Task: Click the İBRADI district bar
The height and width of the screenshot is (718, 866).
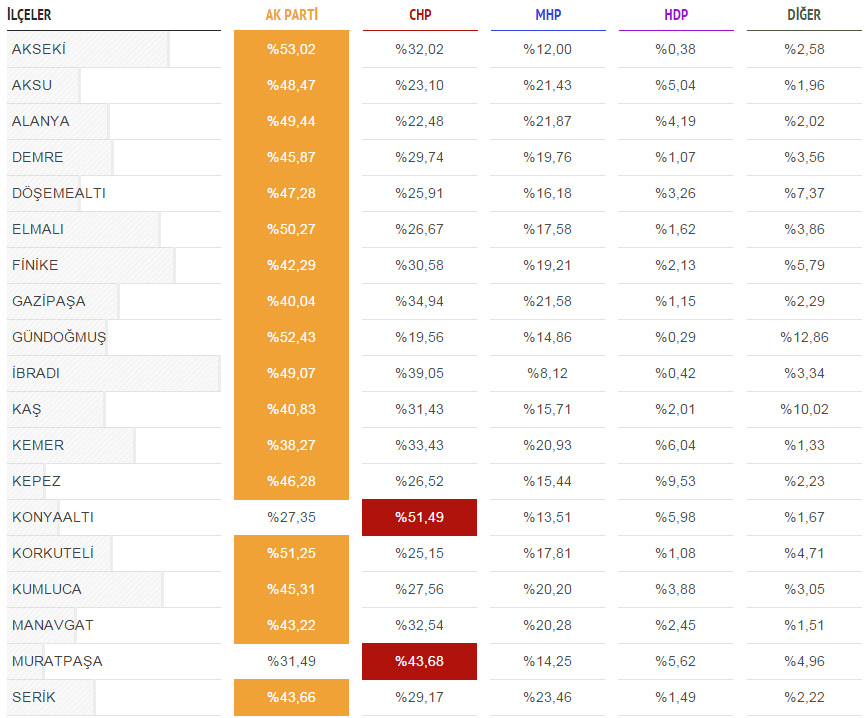Action: [114, 373]
